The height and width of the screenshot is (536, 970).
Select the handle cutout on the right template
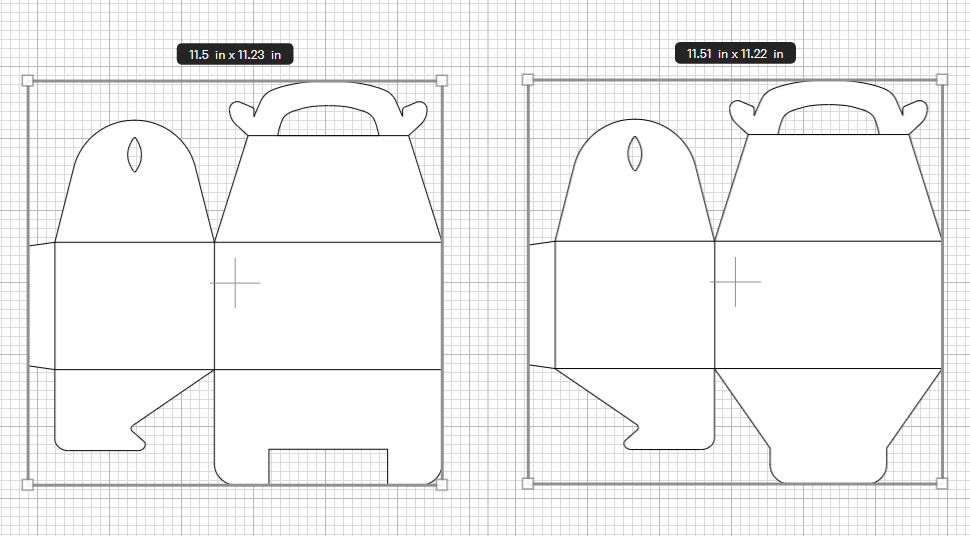point(828,119)
